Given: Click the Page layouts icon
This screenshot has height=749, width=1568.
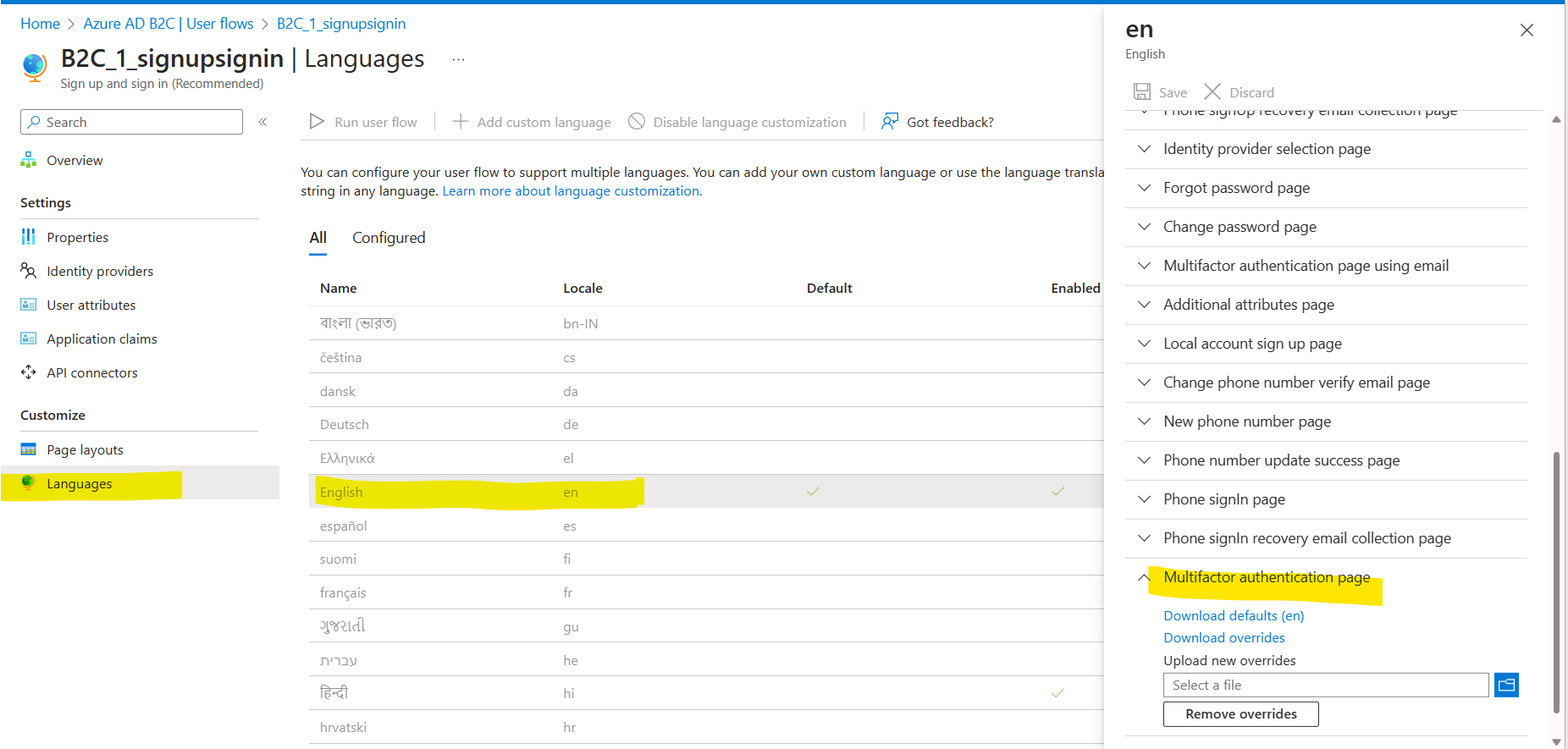Looking at the screenshot, I should [x=29, y=449].
